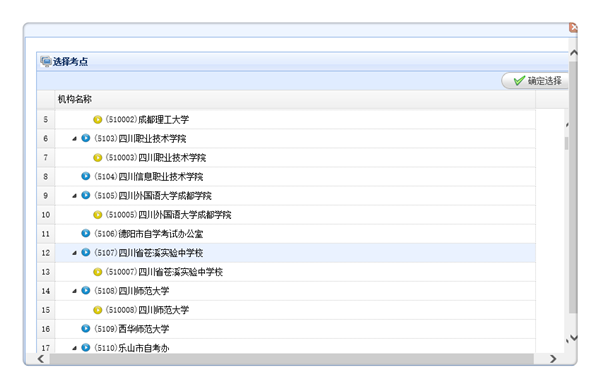This screenshot has width=600, height=388.
Task: Select row (510007)四川省苍溪实验中学校
Action: tap(295, 272)
